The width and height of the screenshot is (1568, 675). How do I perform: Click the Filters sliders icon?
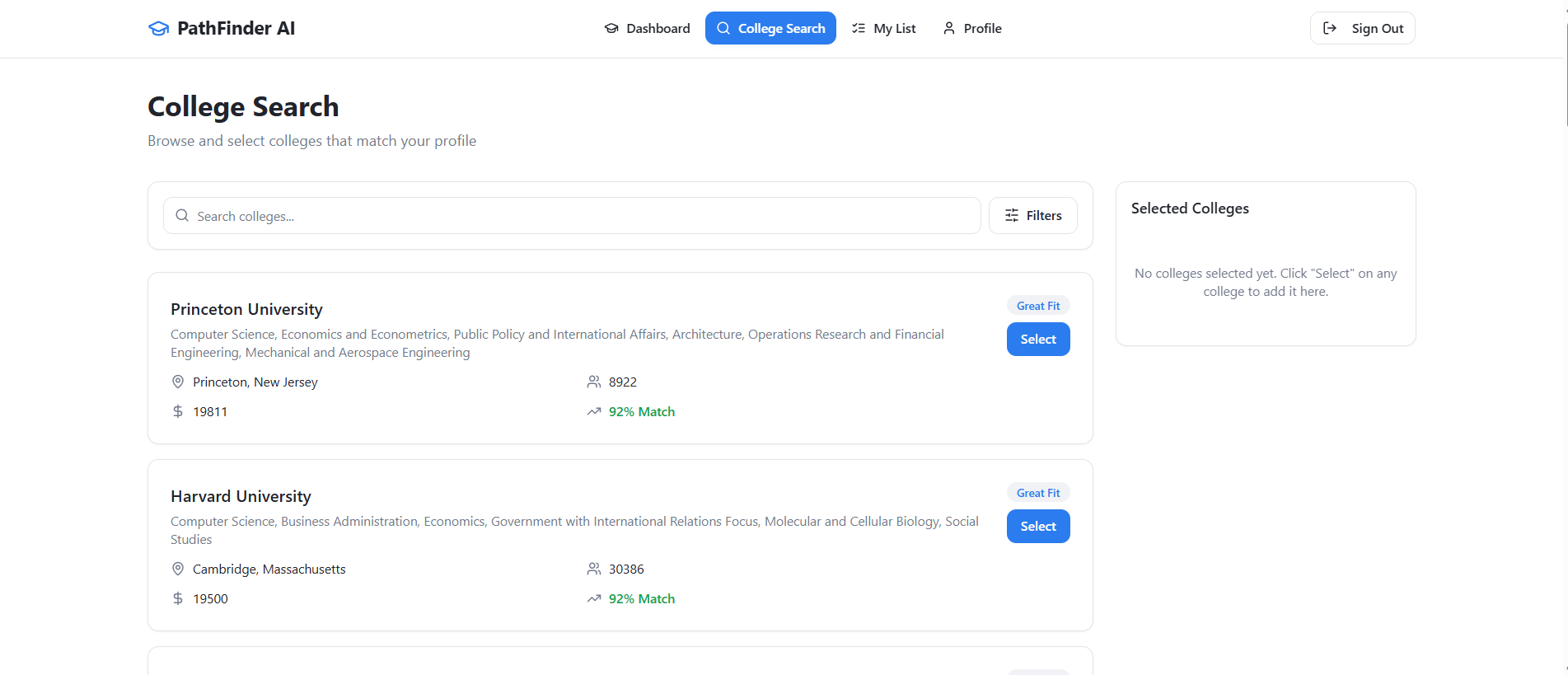coord(1012,215)
